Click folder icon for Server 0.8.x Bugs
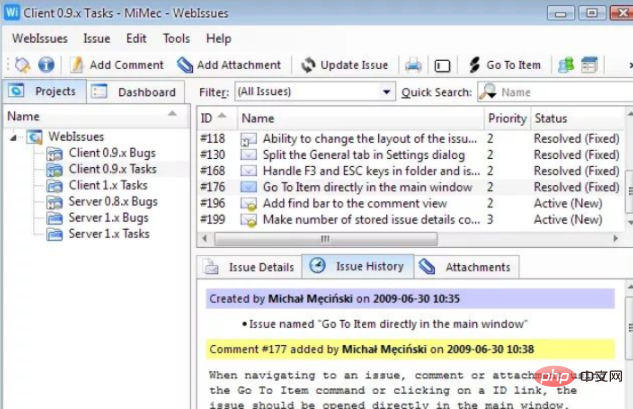Screen dimensions: 633x409 54,202
